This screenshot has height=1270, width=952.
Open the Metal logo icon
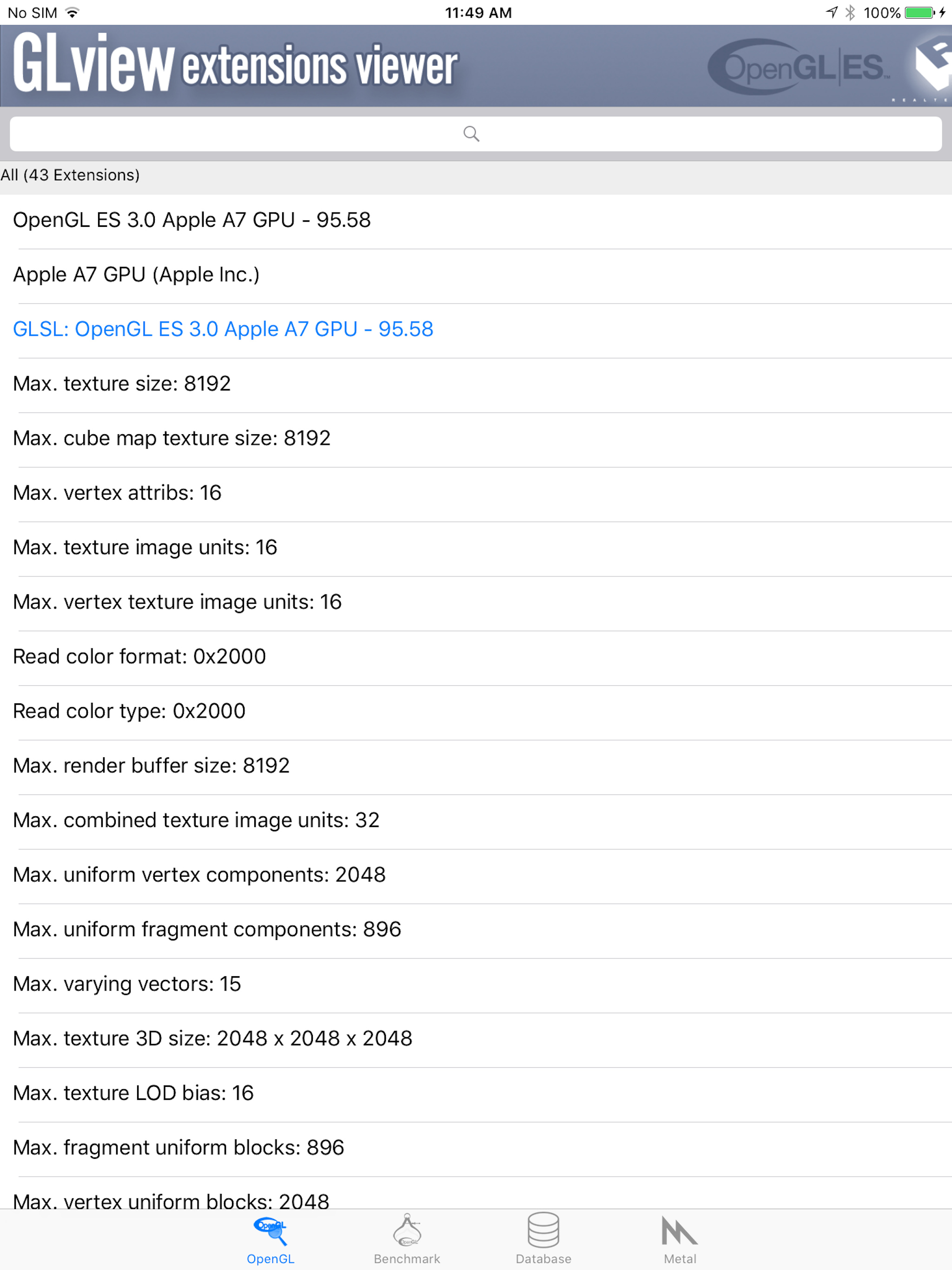[680, 1230]
